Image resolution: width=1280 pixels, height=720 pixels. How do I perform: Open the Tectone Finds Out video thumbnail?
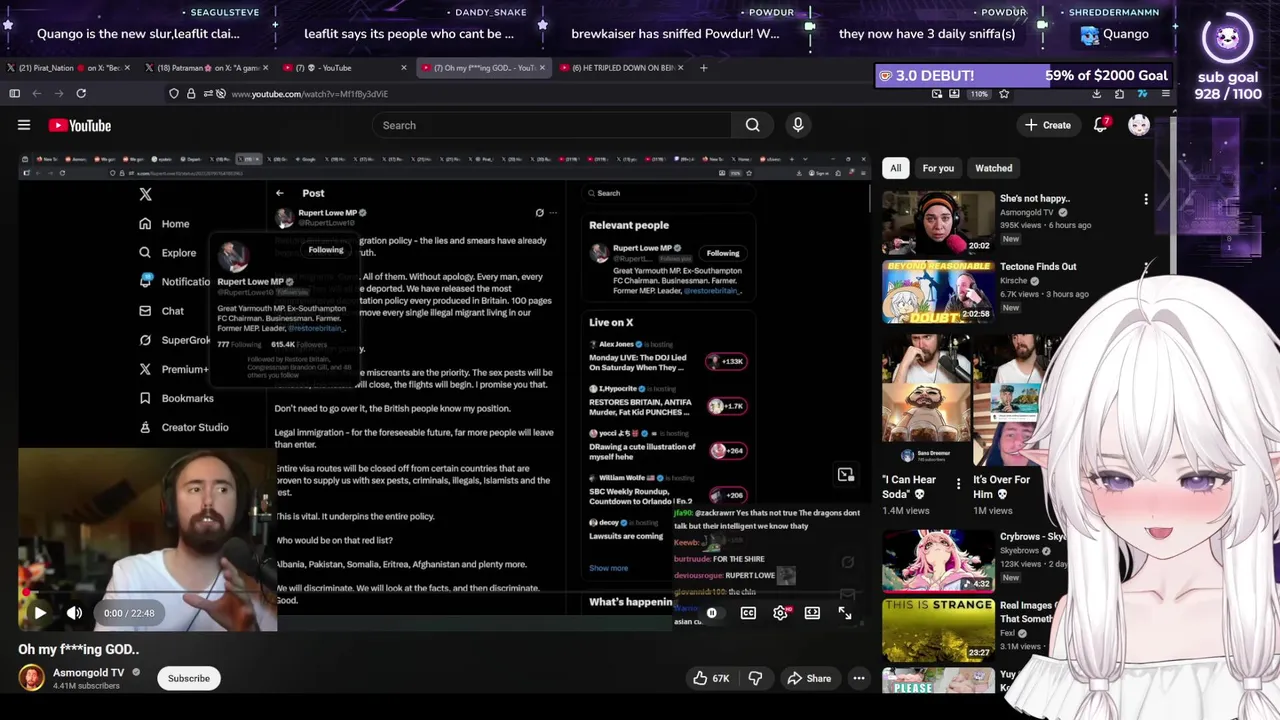coord(938,290)
